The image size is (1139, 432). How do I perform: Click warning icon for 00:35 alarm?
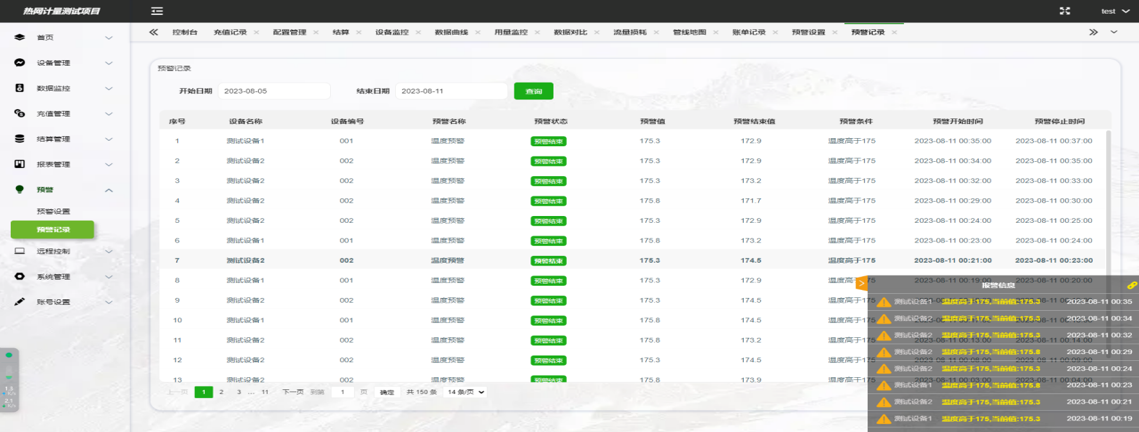coord(883,302)
